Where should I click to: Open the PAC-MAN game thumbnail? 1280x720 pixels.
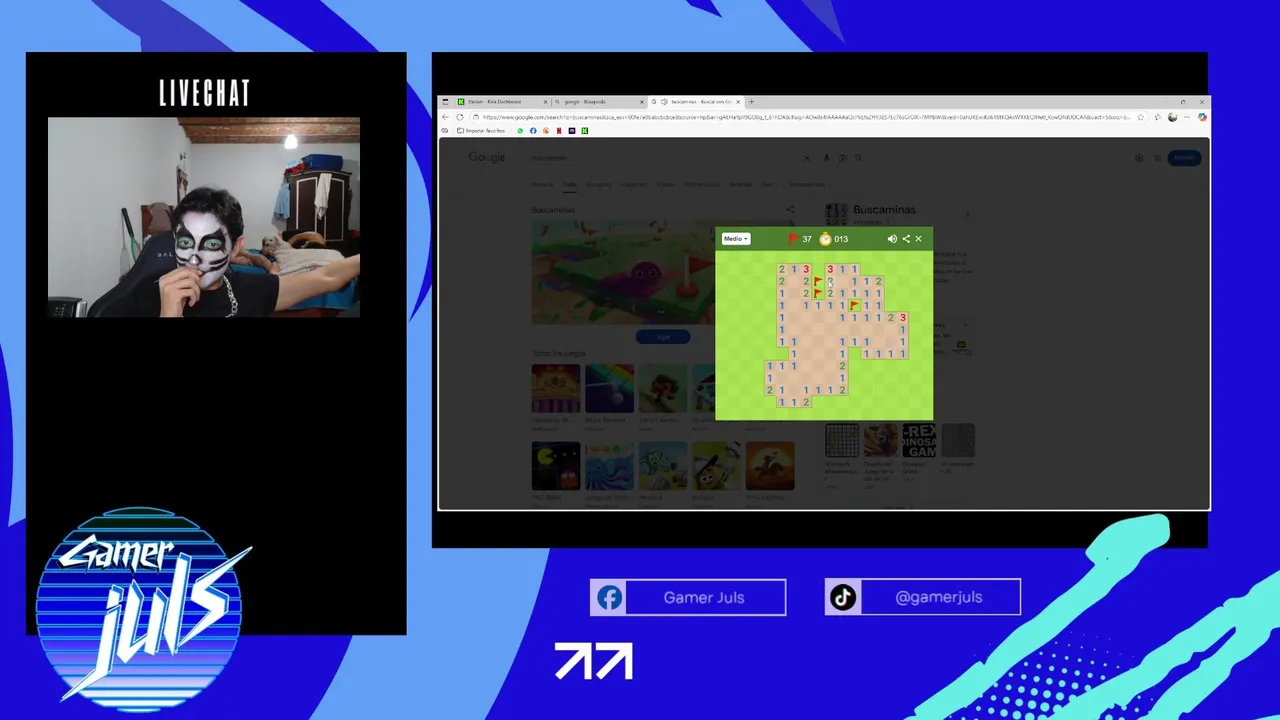pos(556,466)
